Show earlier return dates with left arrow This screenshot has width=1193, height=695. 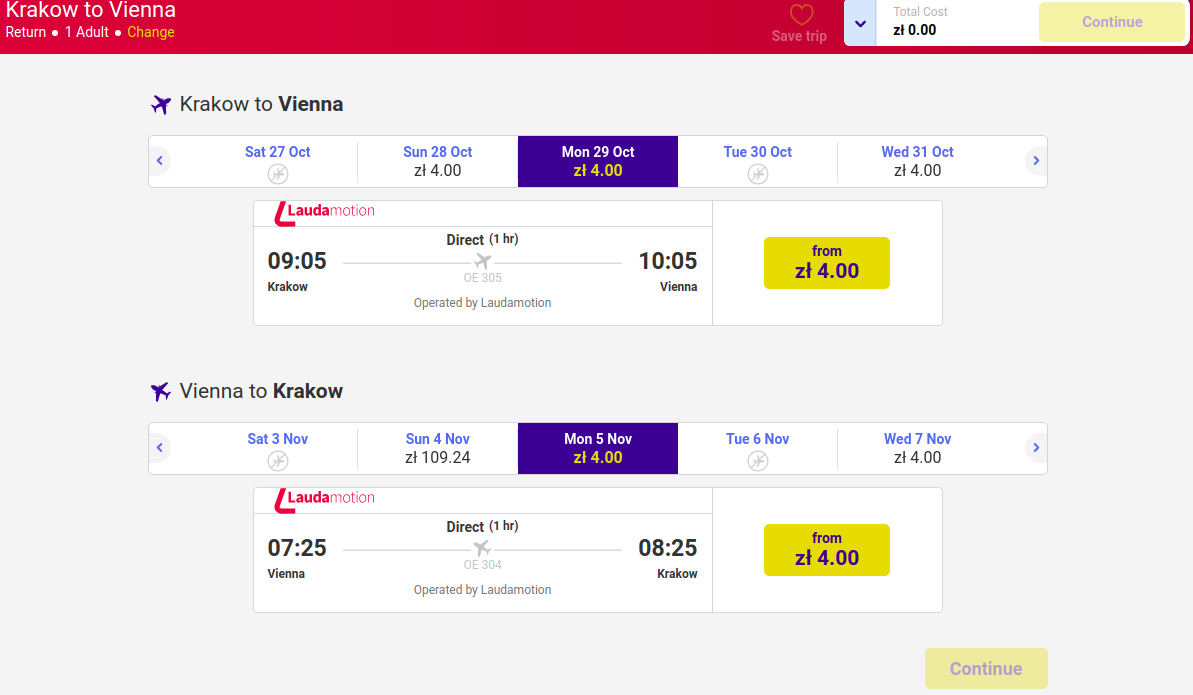coord(159,447)
